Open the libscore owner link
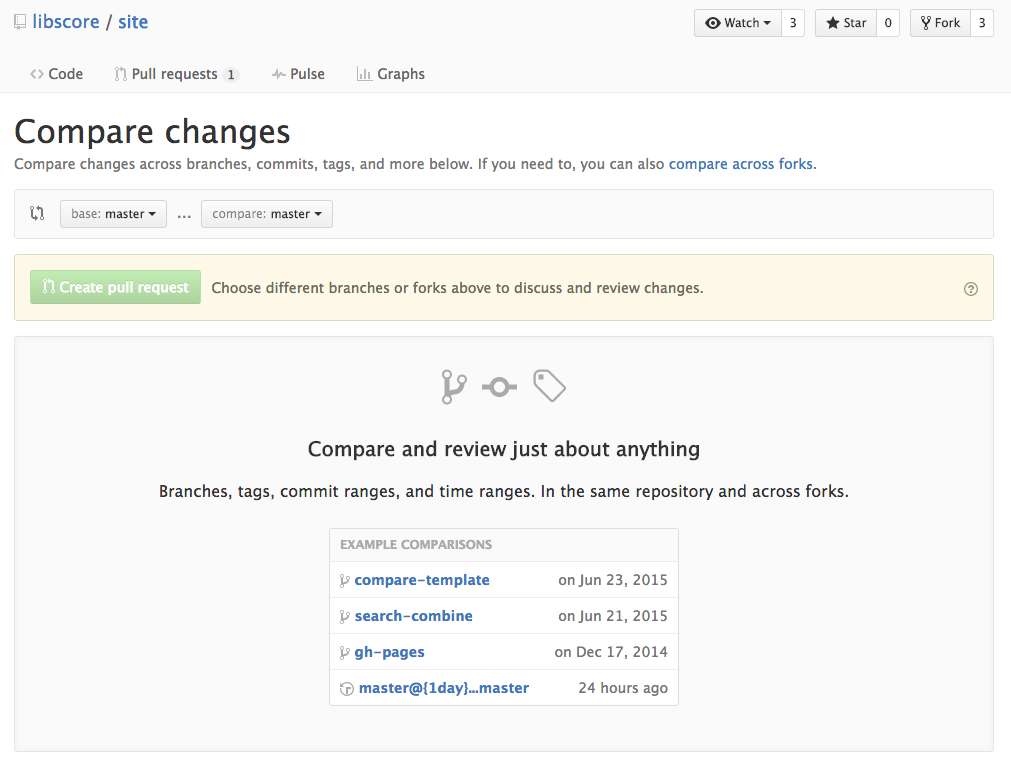Viewport: 1011px width, 769px height. [x=66, y=22]
